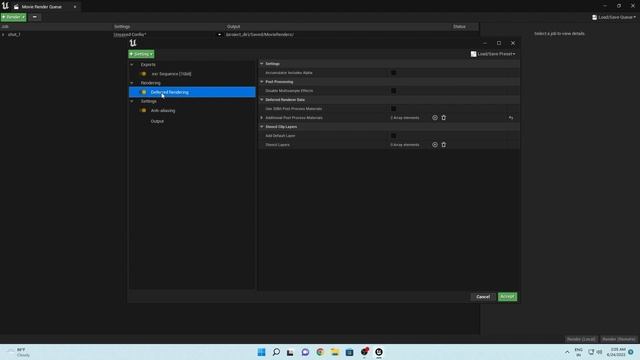Check Disable Multisample Effects

coord(393,91)
